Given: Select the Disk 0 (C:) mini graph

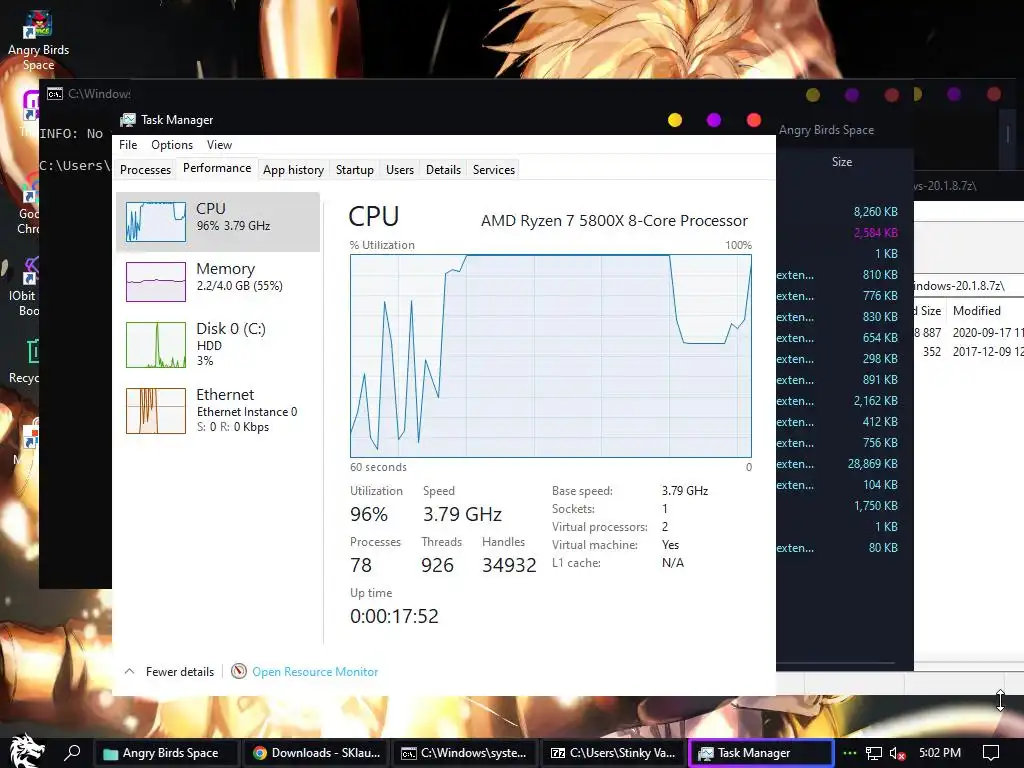Looking at the screenshot, I should coord(155,345).
